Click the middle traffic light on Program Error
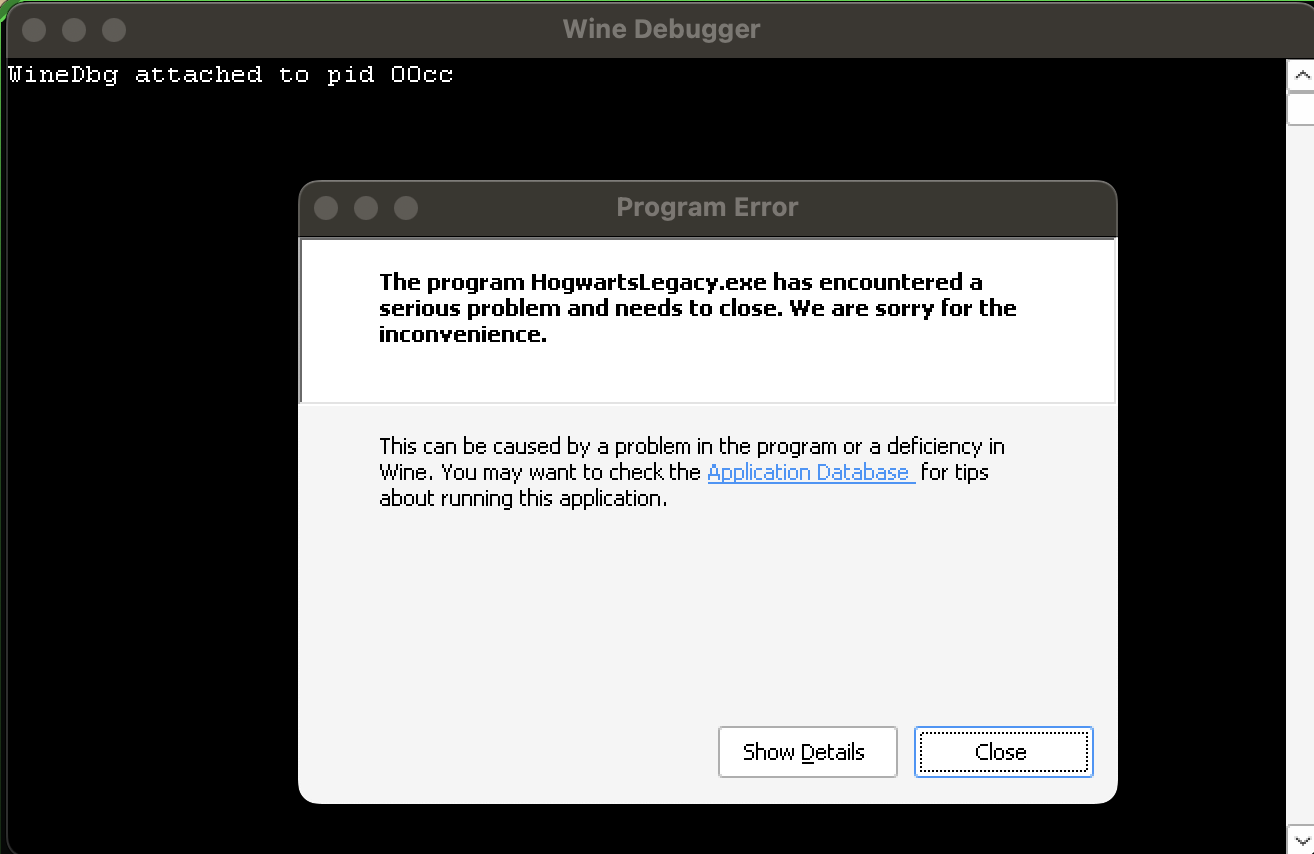This screenshot has height=854, width=1314. 366,208
